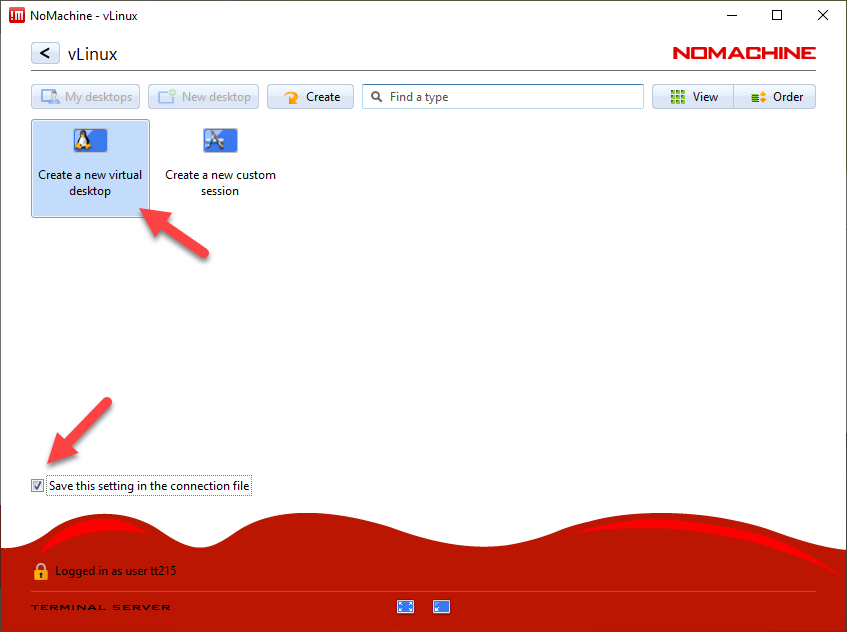Click 'Logged in as user tt215' text

(x=116, y=571)
